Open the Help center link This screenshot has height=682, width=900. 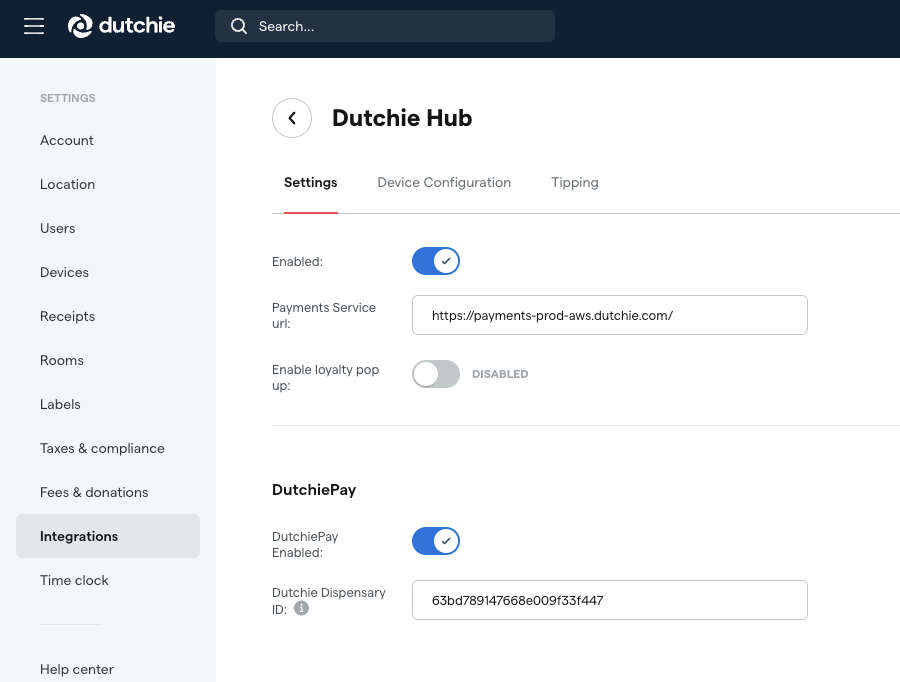point(77,669)
